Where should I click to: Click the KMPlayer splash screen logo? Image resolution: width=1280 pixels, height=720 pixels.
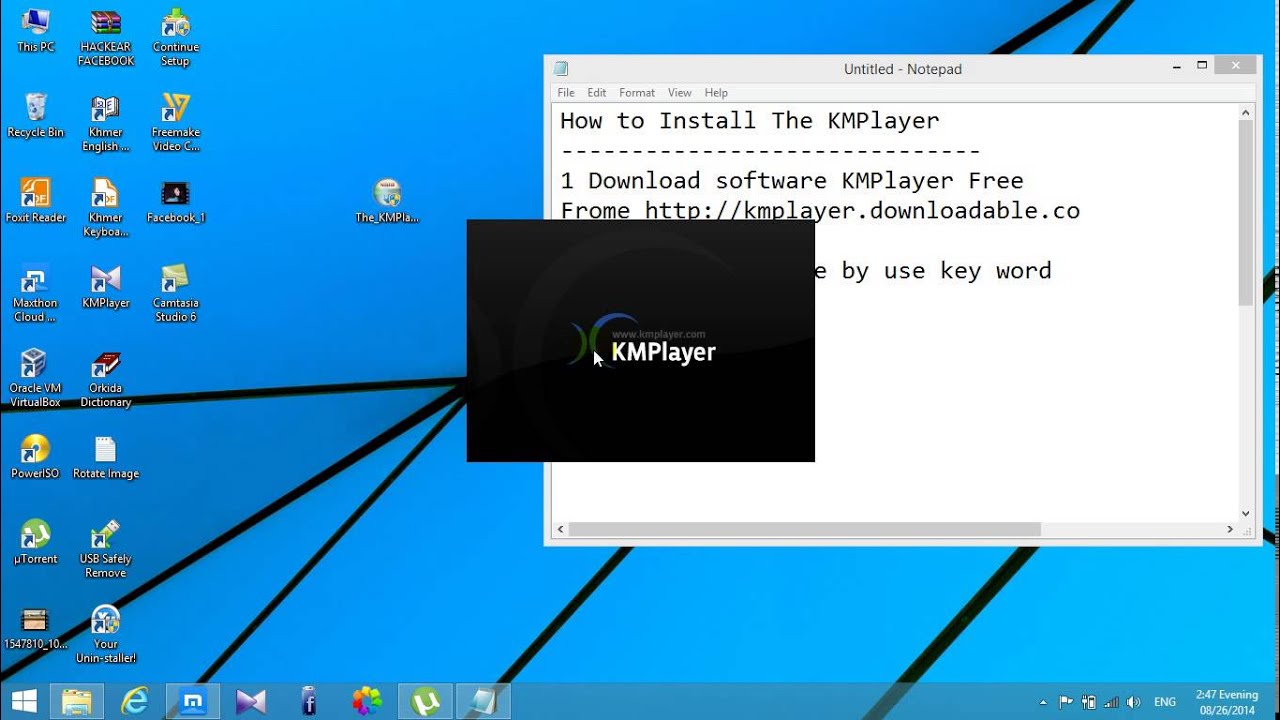click(643, 343)
